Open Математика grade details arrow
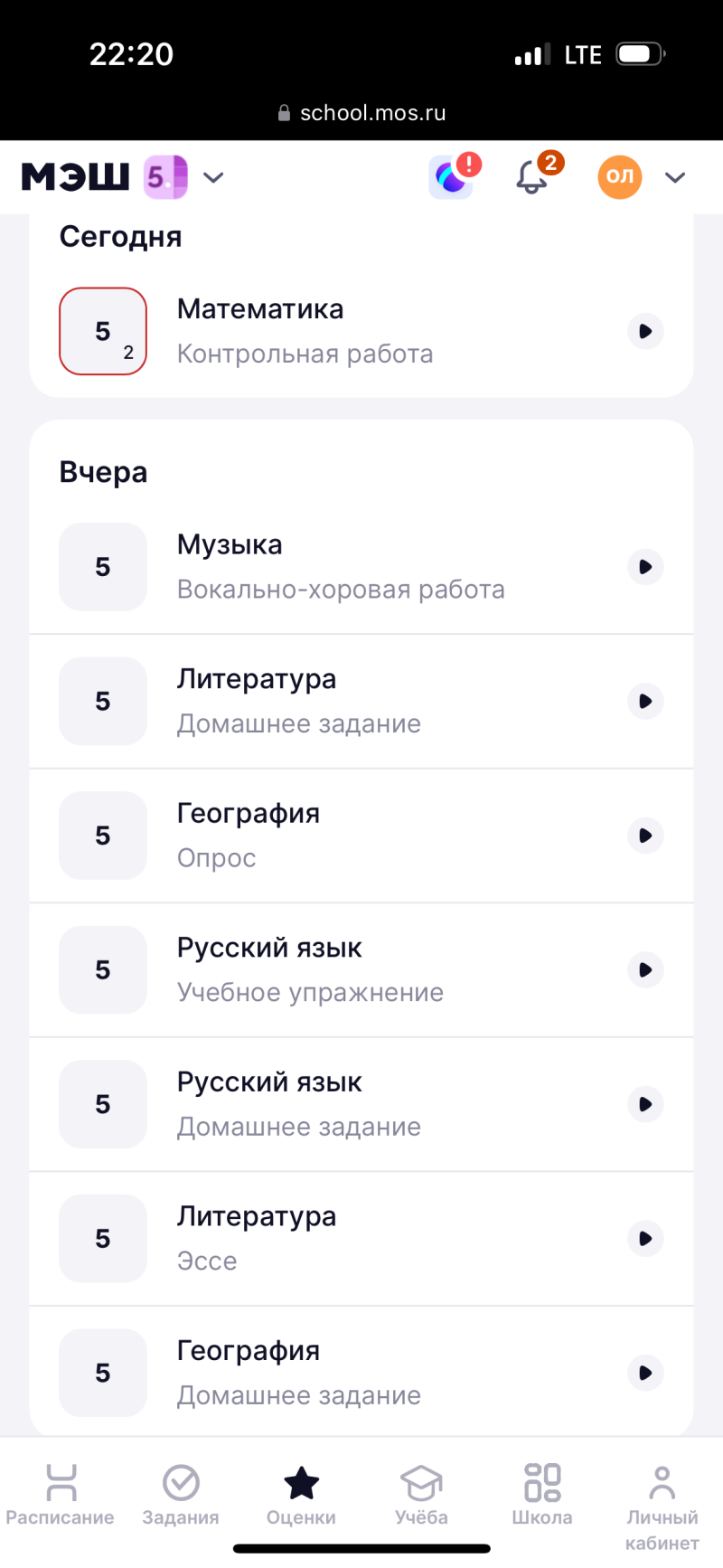723x1568 pixels. click(x=645, y=331)
